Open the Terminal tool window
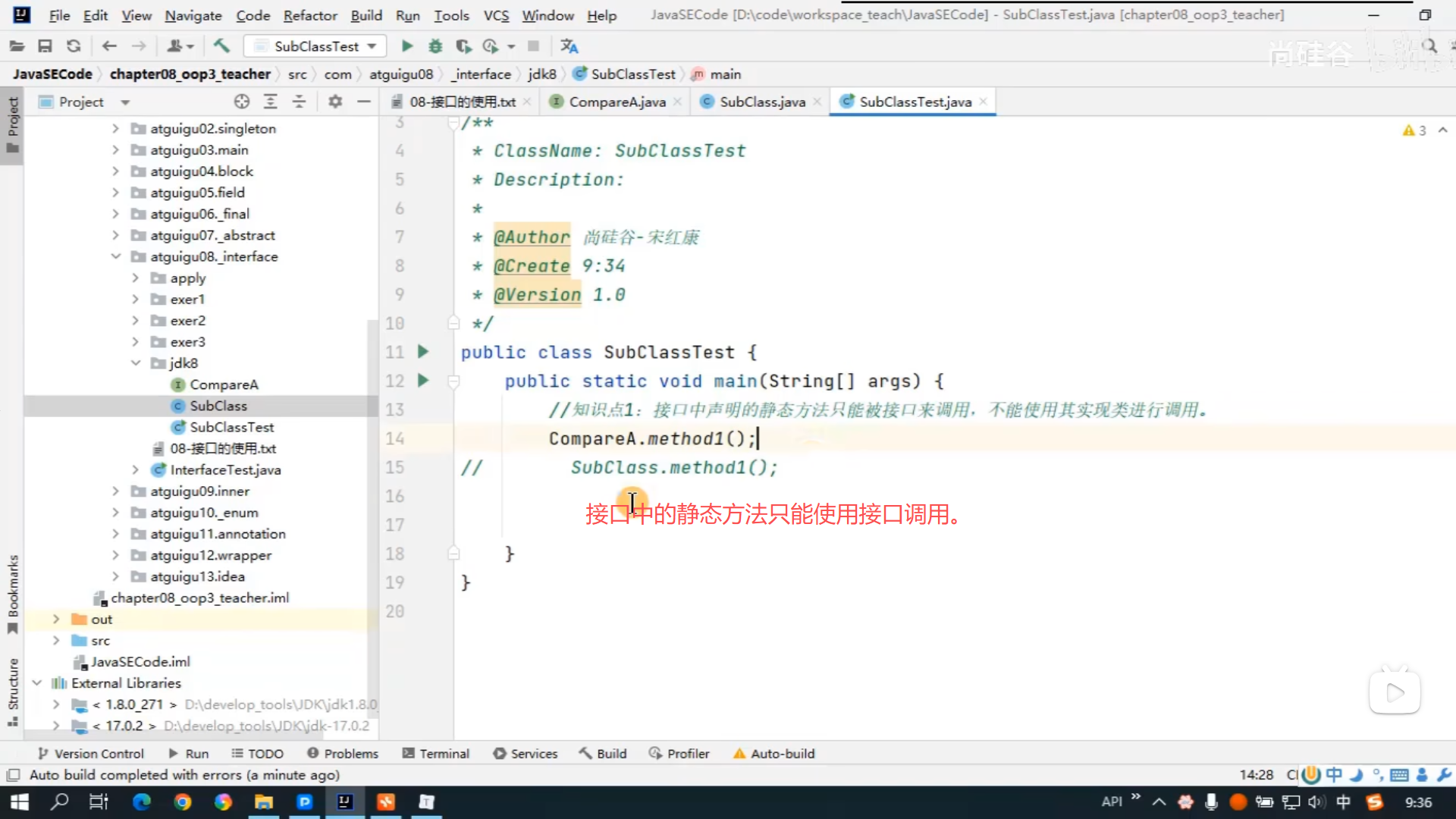The width and height of the screenshot is (1456, 819). 435,753
